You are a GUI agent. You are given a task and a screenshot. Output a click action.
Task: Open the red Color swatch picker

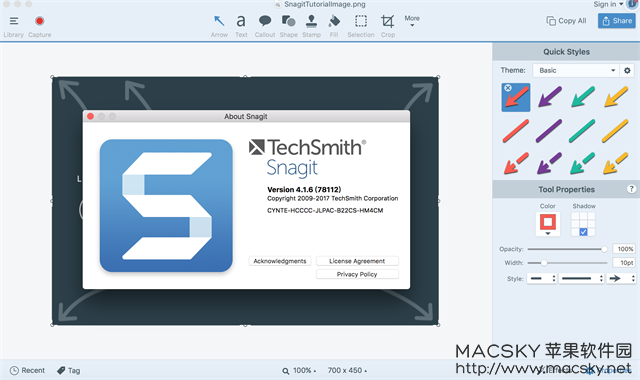[548, 224]
